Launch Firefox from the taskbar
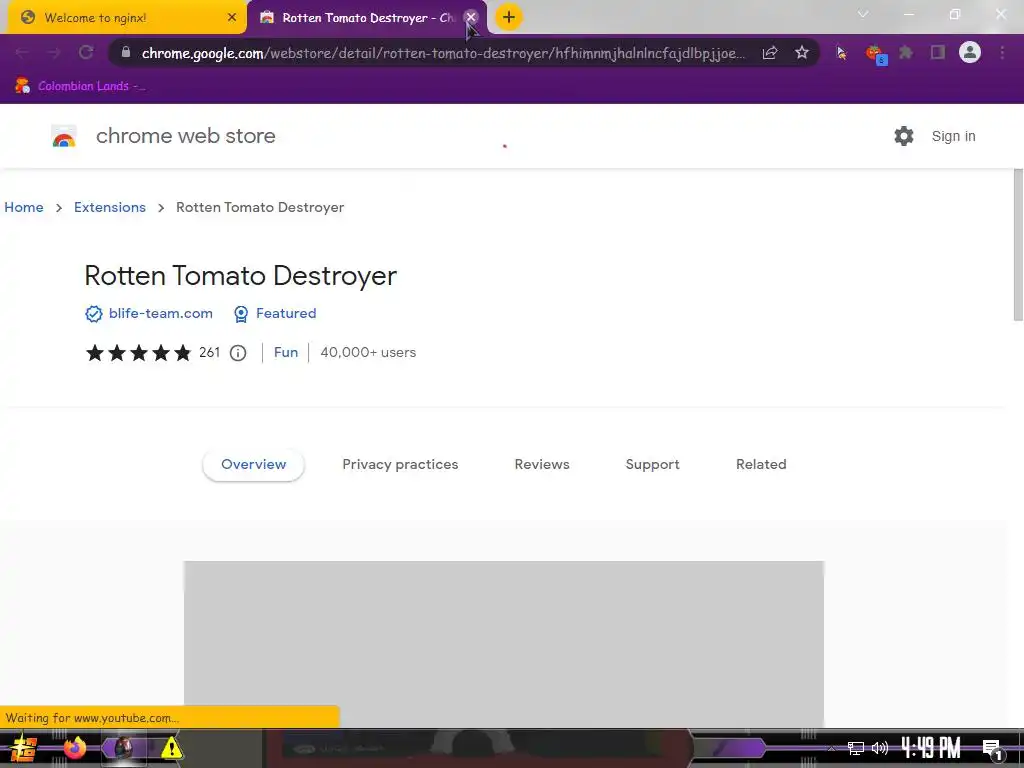Image resolution: width=1024 pixels, height=768 pixels. coord(74,748)
